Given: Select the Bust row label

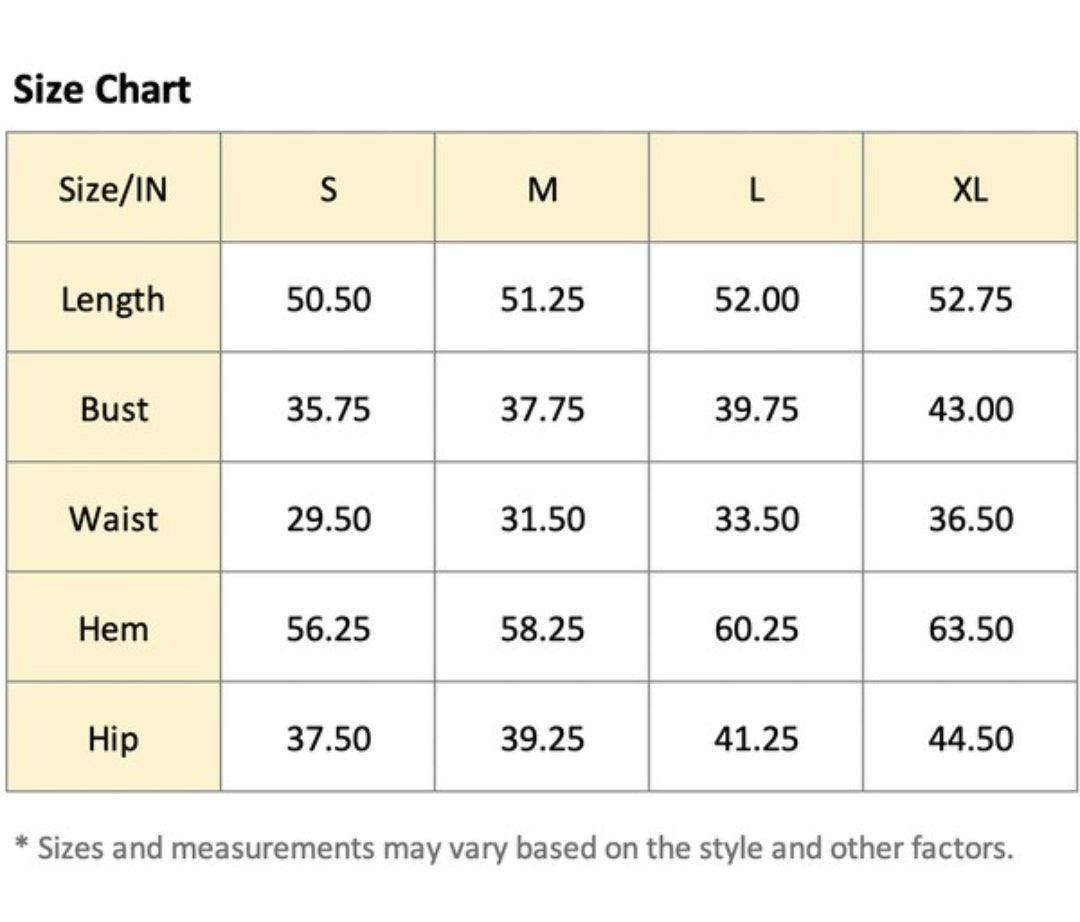Looking at the screenshot, I should click(114, 409).
